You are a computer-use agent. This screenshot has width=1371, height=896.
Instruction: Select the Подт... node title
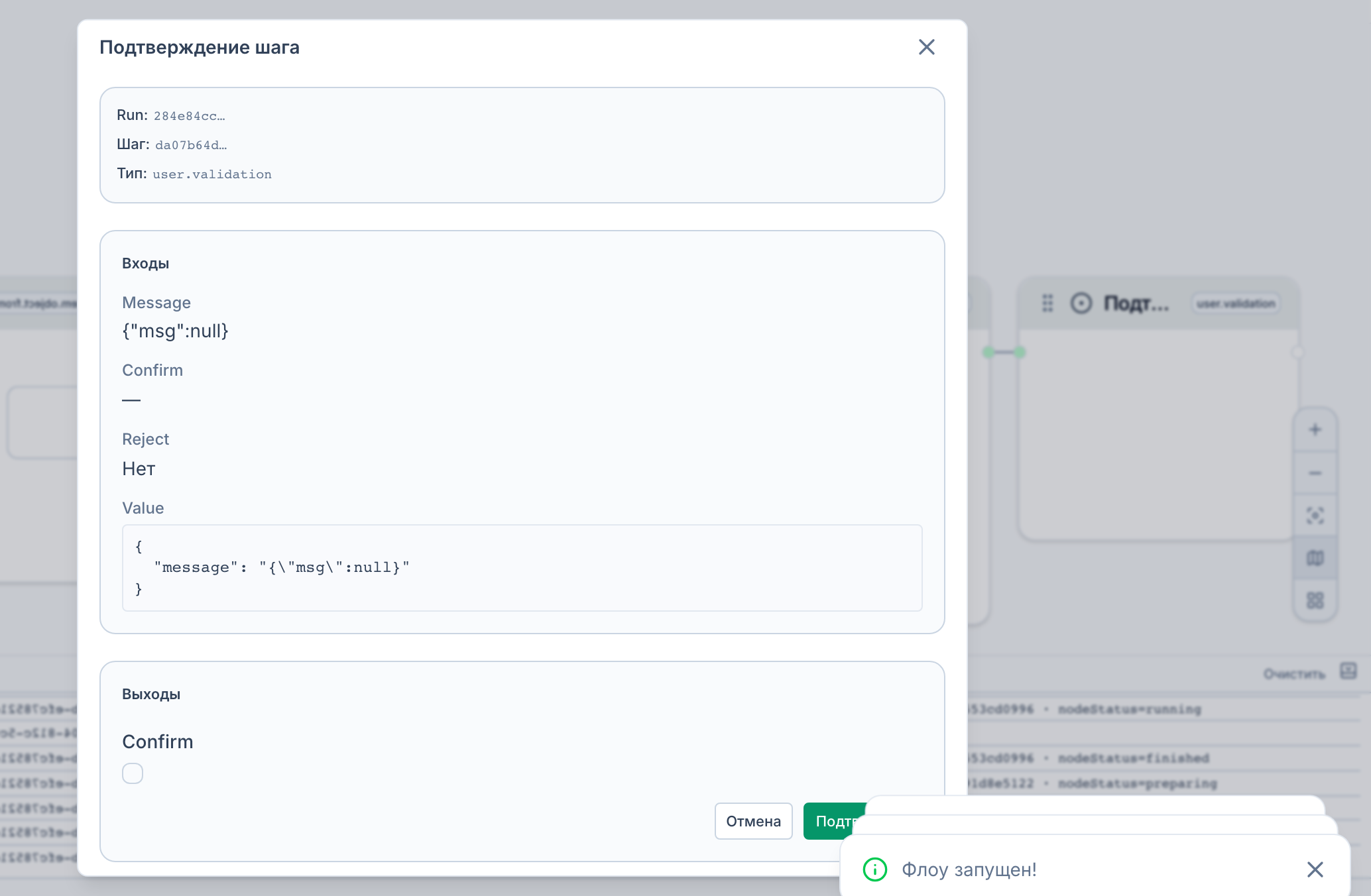(1136, 304)
